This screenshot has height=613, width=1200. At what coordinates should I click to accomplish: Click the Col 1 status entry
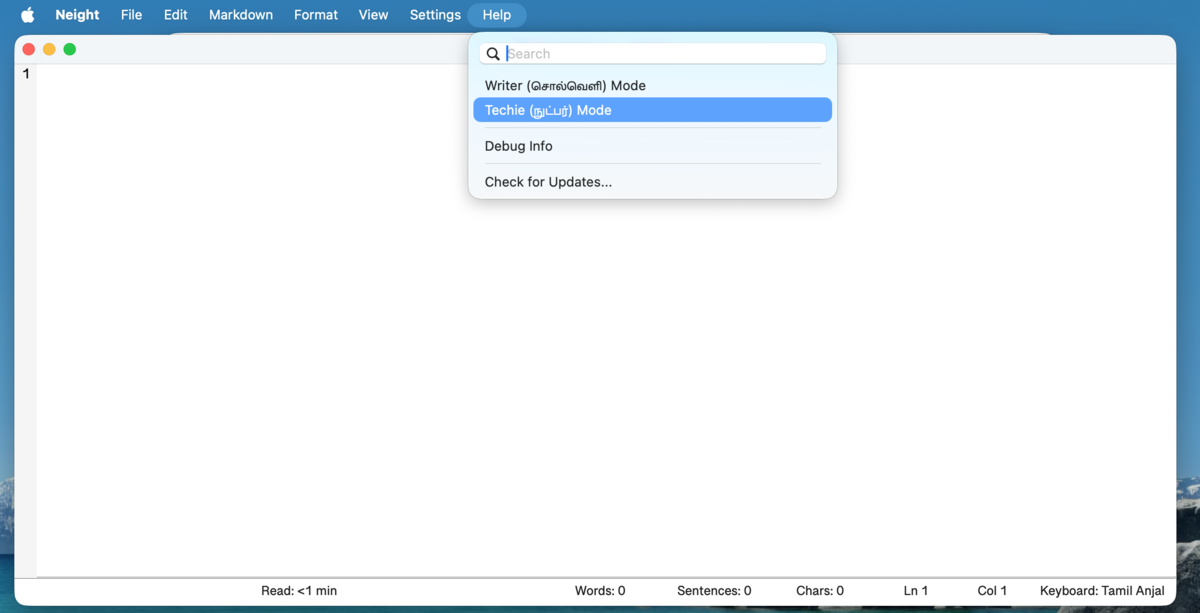click(x=992, y=591)
